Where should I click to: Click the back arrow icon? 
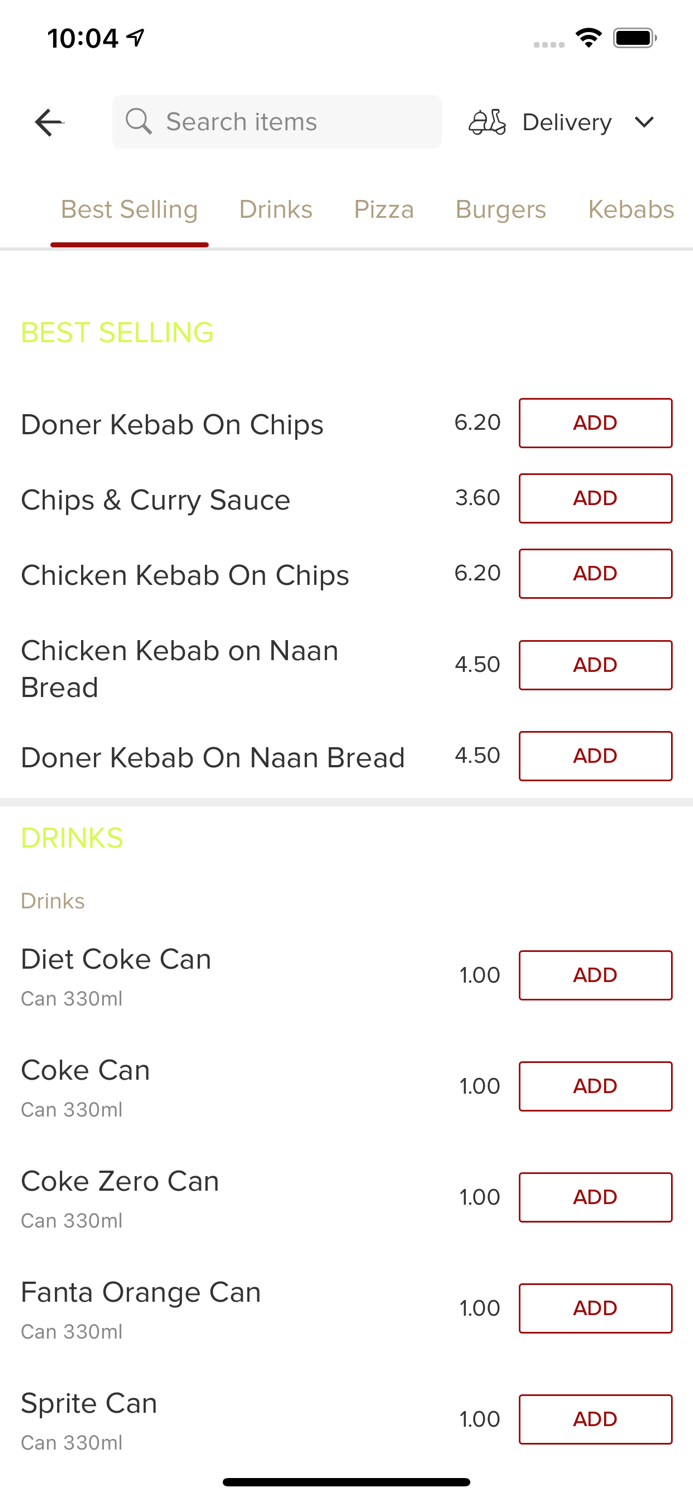click(48, 122)
